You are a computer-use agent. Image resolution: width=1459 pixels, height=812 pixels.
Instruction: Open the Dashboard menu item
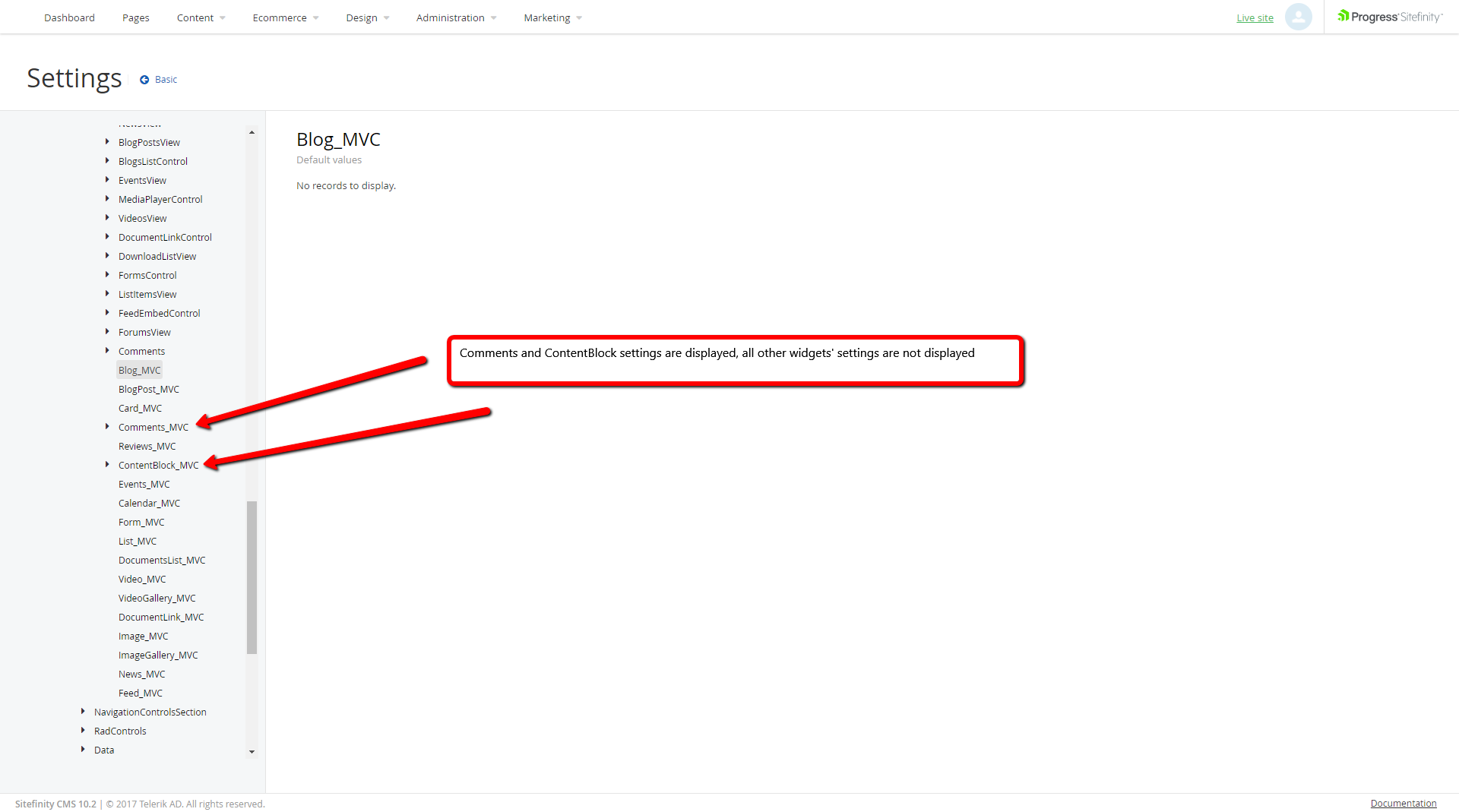pos(69,17)
